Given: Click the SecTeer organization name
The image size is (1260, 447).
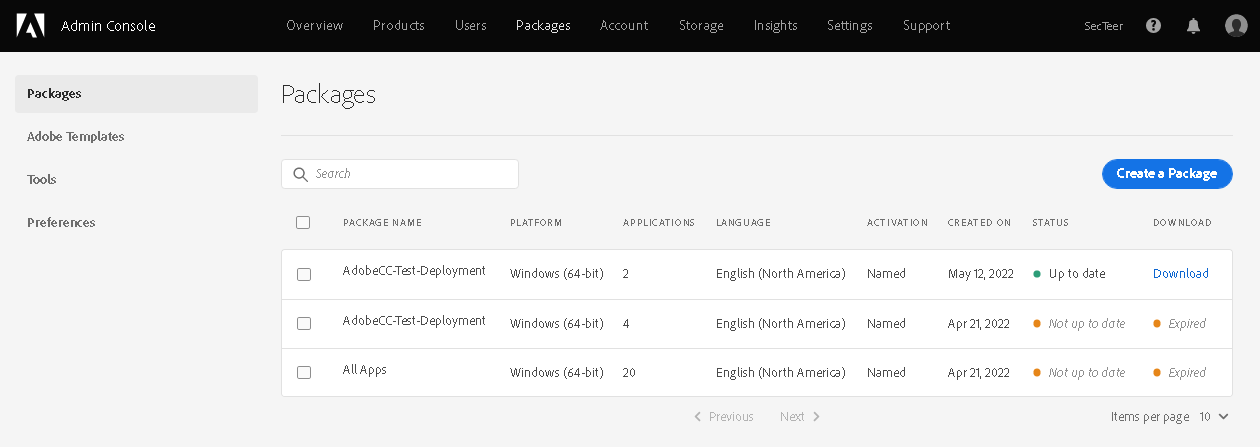Looking at the screenshot, I should (x=1103, y=26).
